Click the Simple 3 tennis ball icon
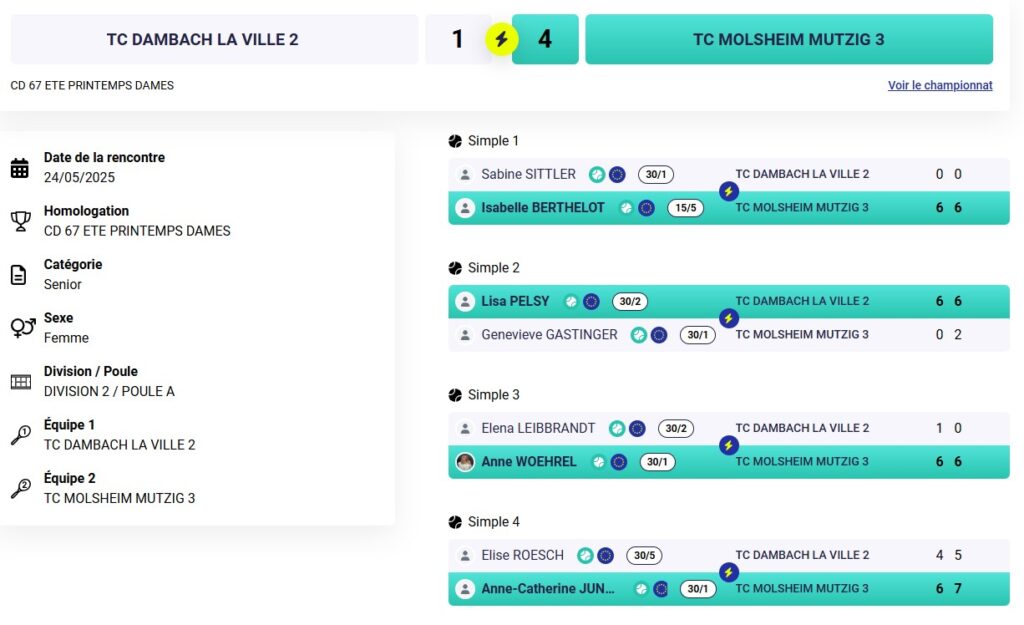1024x625 pixels. tap(455, 395)
